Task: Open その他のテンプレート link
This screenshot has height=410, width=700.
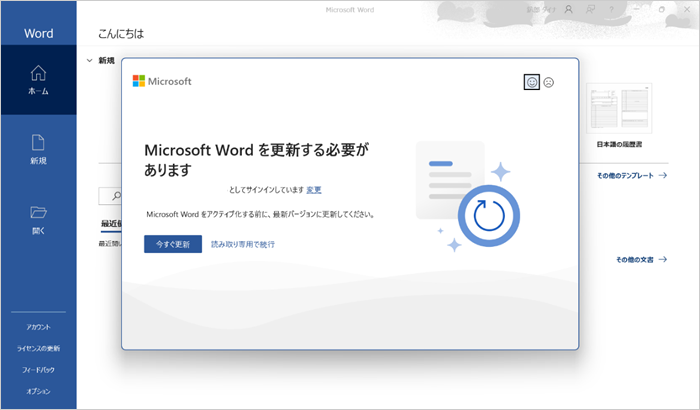Action: (632, 176)
